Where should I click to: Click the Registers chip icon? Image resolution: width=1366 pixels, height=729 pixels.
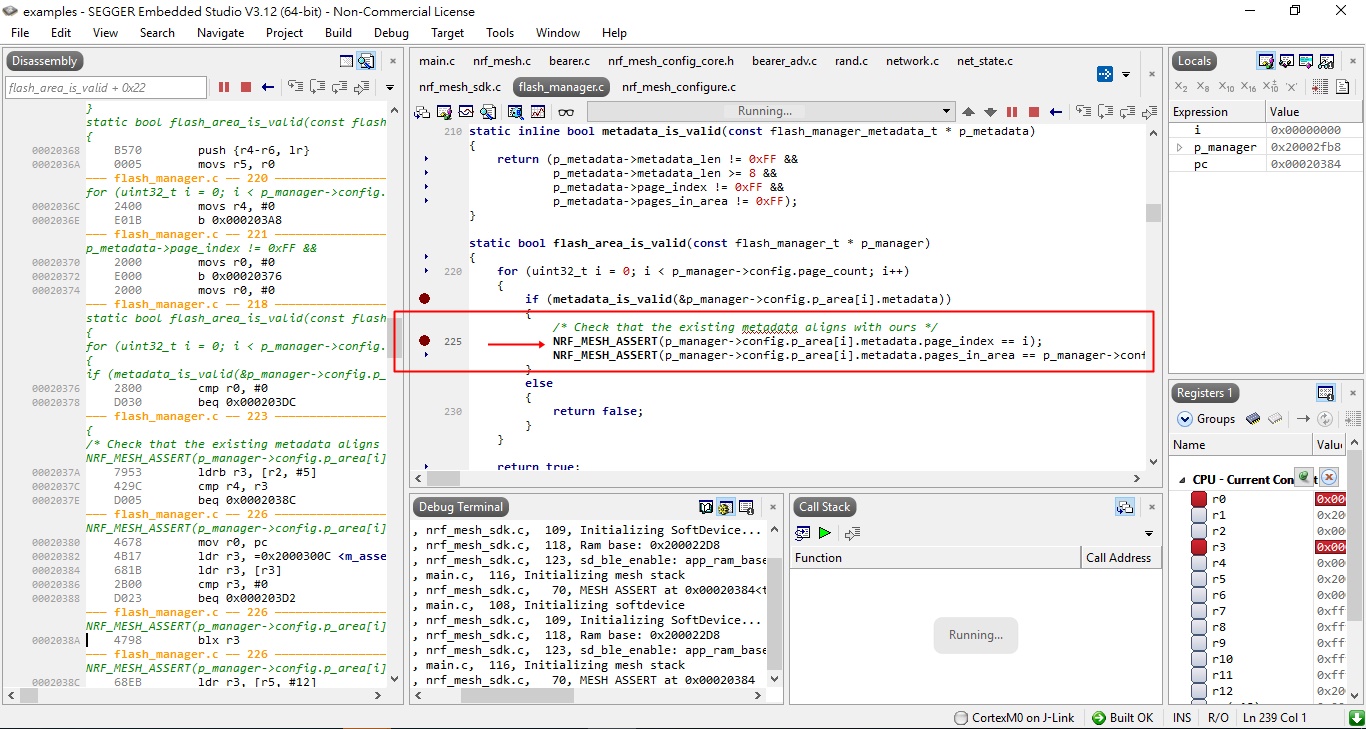[x=1253, y=419]
